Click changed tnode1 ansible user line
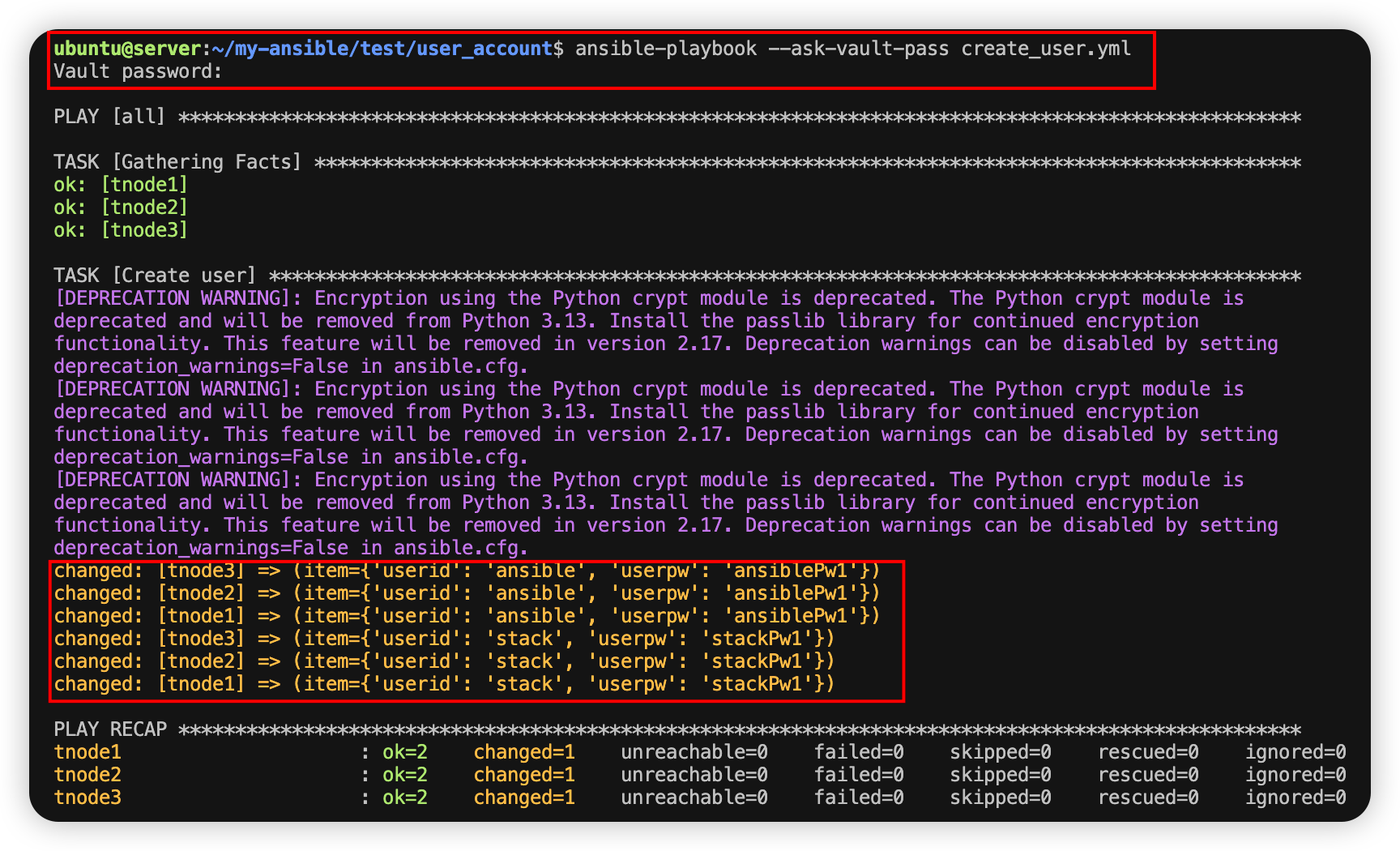Image resolution: width=1400 pixels, height=851 pixels. pyautogui.click(x=467, y=616)
